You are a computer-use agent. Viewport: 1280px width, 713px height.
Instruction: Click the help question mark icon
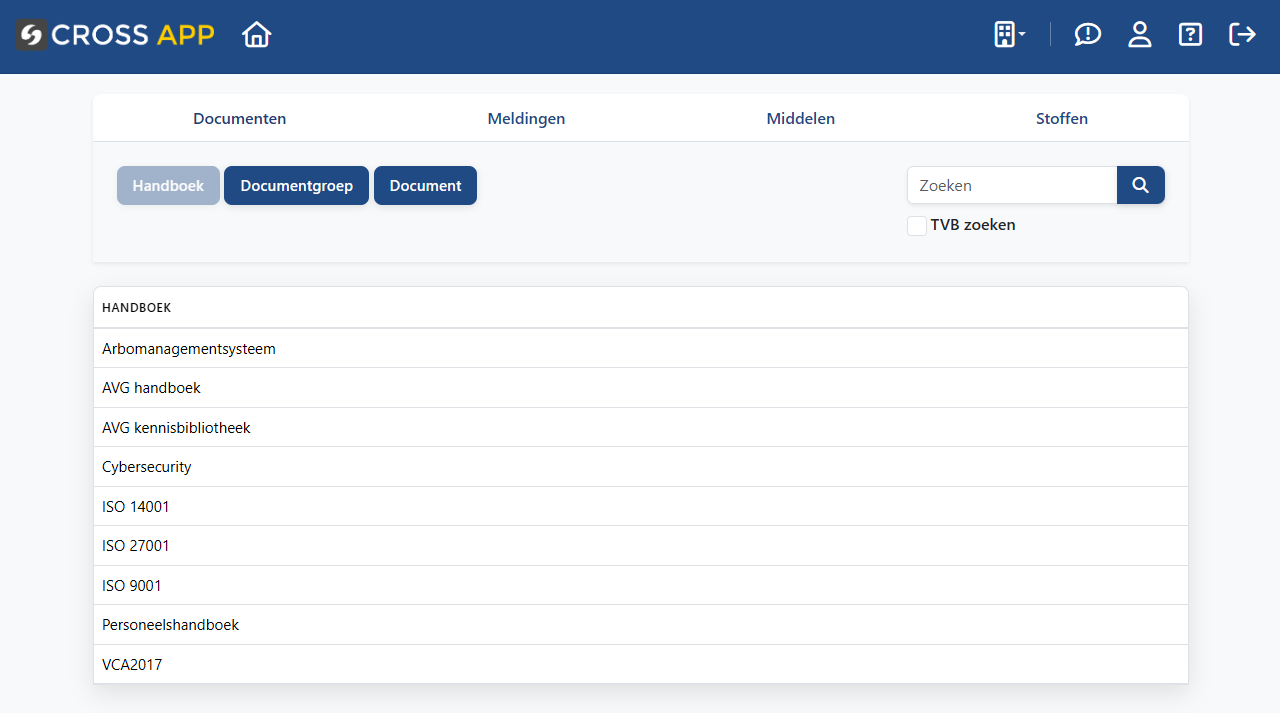point(1190,35)
